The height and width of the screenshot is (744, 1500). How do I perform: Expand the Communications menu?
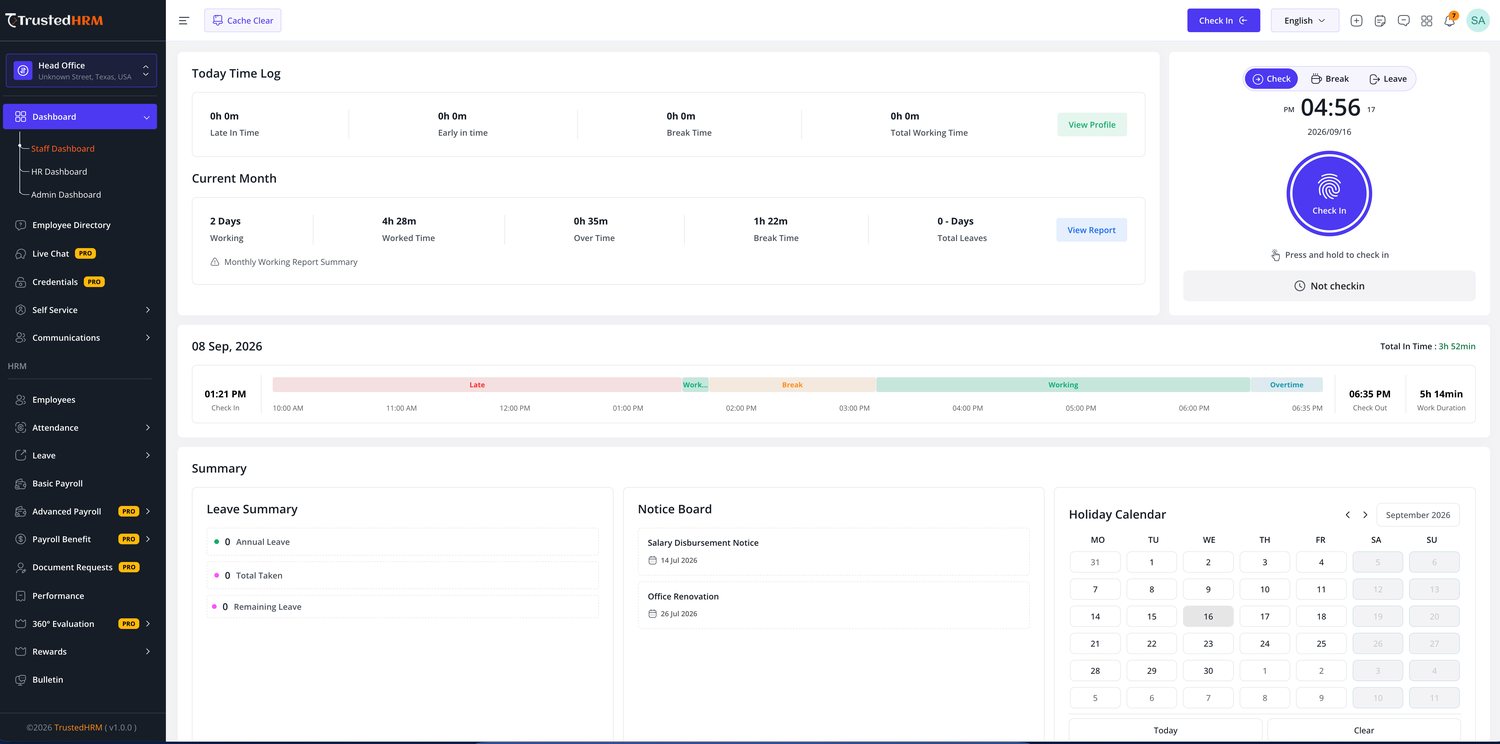pyautogui.click(x=83, y=338)
